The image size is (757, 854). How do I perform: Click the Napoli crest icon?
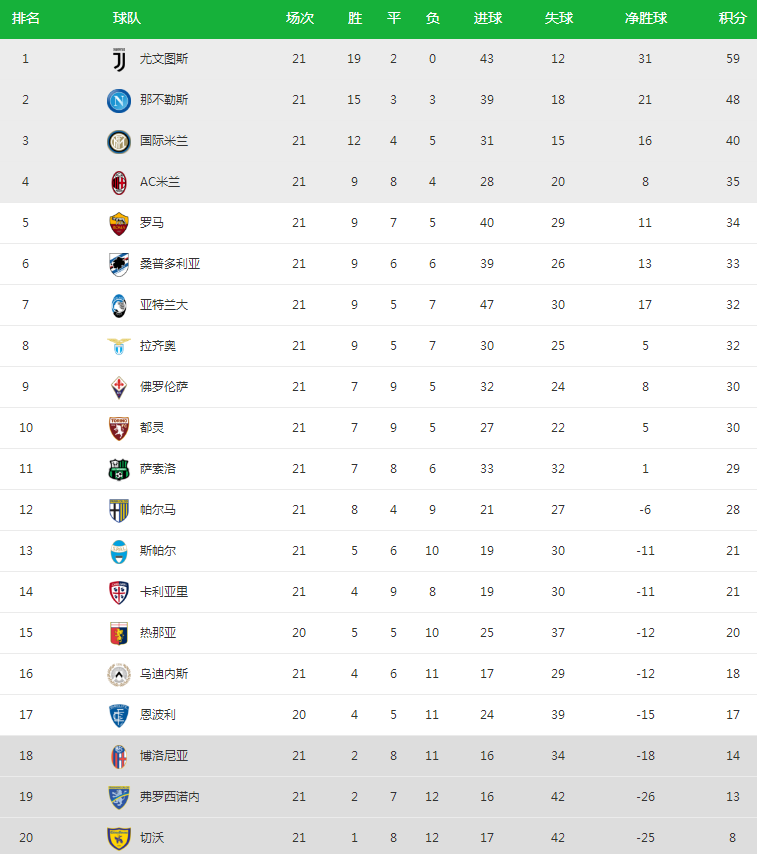(x=119, y=100)
